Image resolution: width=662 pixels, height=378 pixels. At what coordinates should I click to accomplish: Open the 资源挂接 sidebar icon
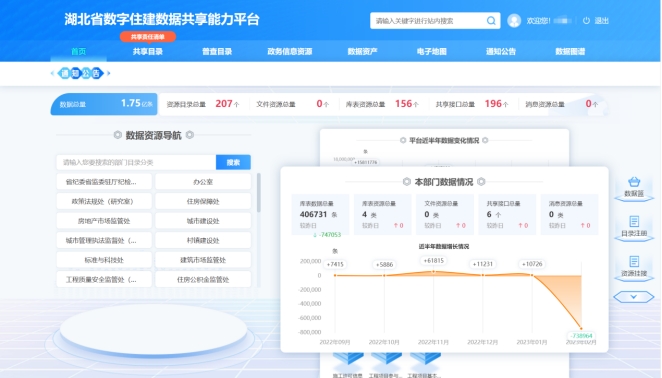(x=634, y=261)
